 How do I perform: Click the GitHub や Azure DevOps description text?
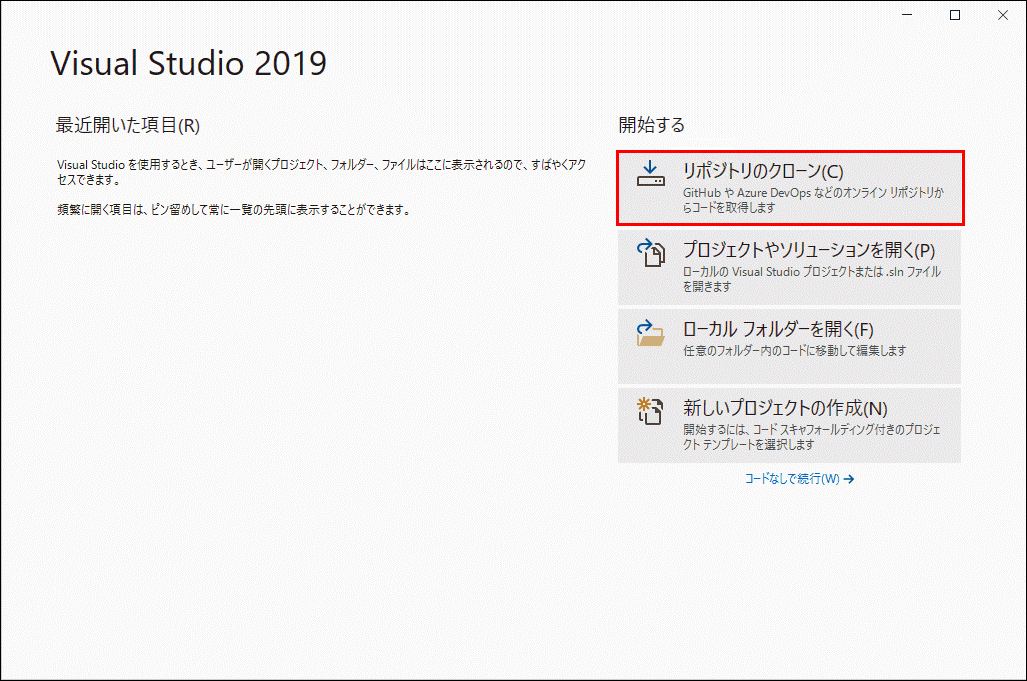(813, 200)
